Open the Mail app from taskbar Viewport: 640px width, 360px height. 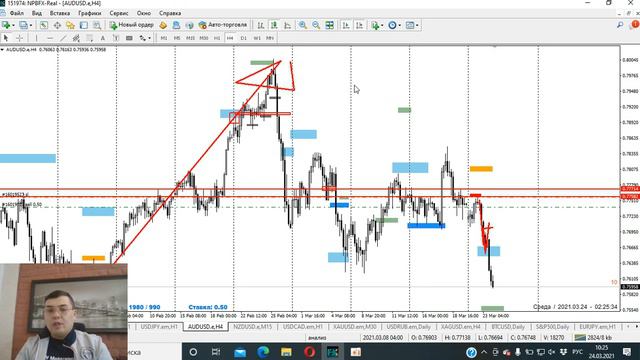coord(240,351)
